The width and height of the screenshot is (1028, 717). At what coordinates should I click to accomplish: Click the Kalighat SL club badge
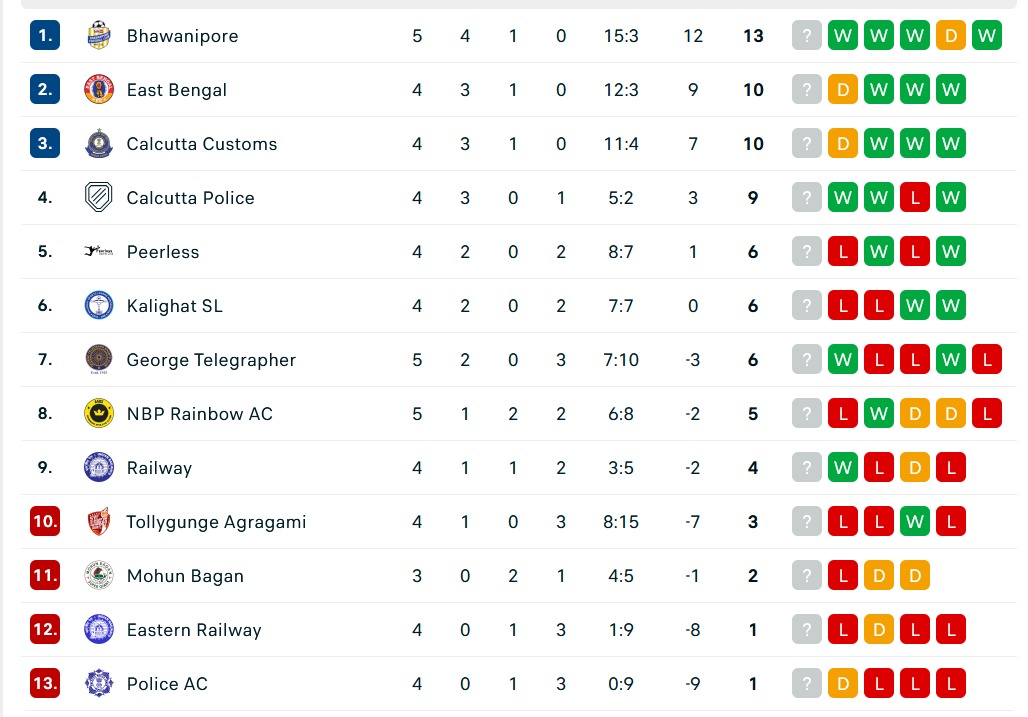99,306
